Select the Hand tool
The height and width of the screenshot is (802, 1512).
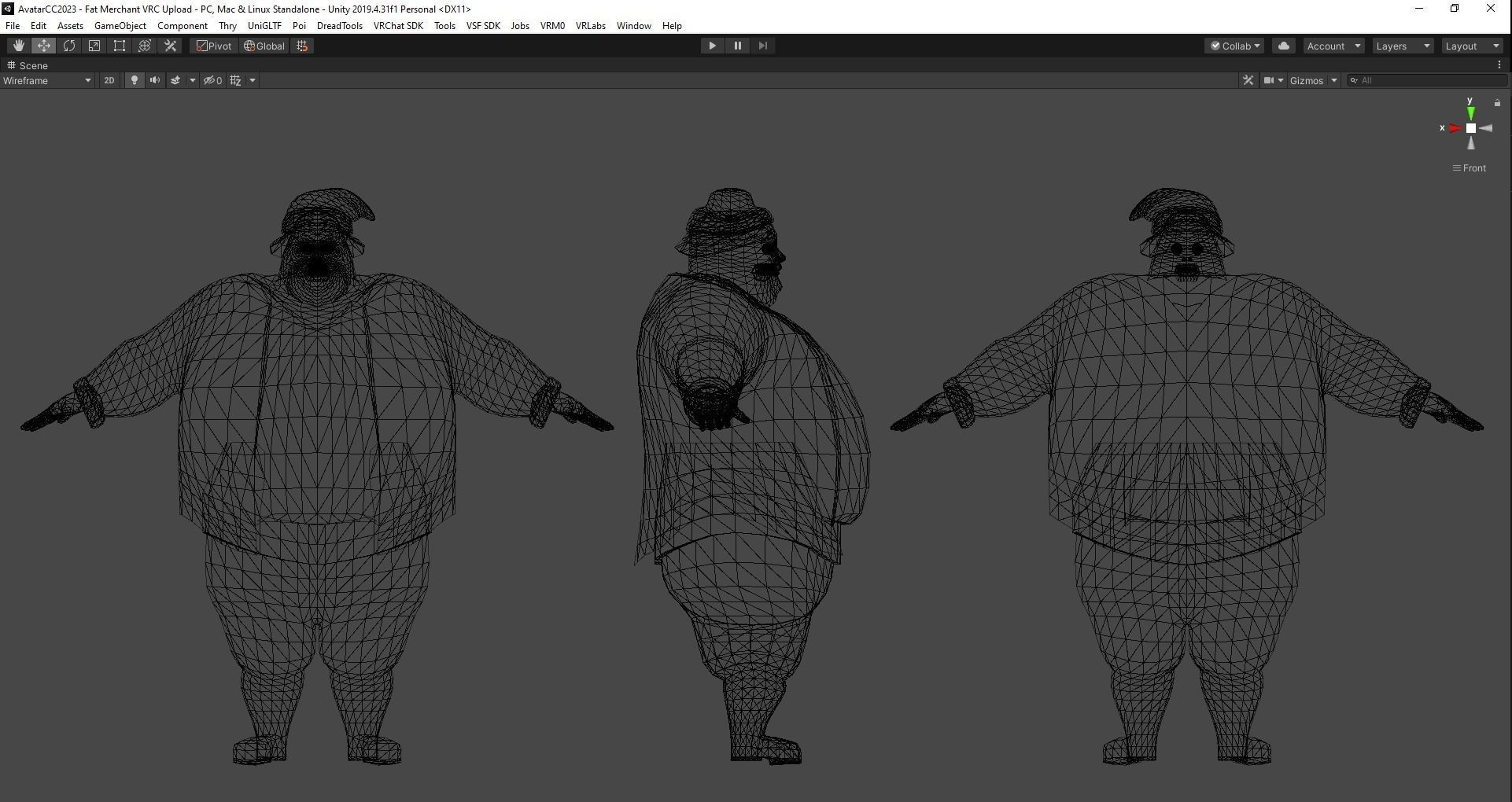[18, 45]
